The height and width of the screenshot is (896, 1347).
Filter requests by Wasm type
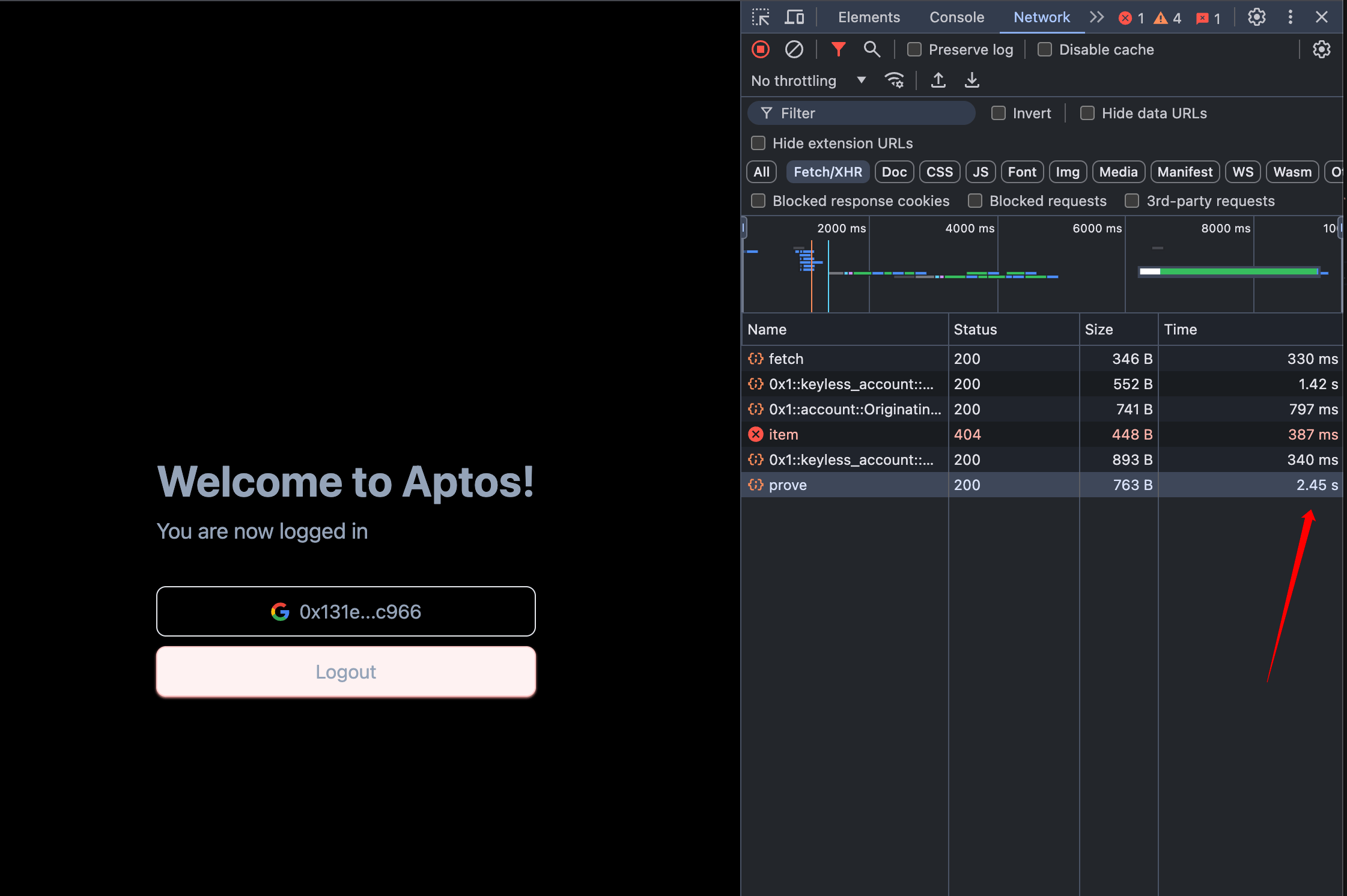1292,172
